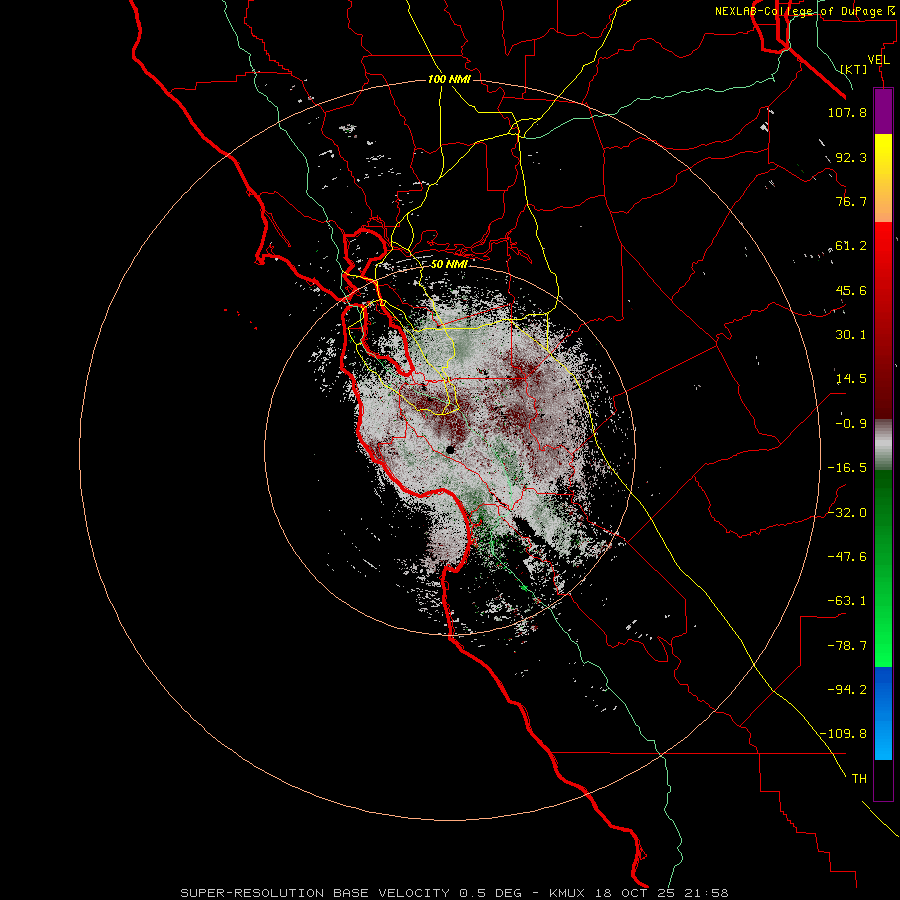Click the 76.7 velocity scale value
Screen dimensions: 900x900
[851, 201]
